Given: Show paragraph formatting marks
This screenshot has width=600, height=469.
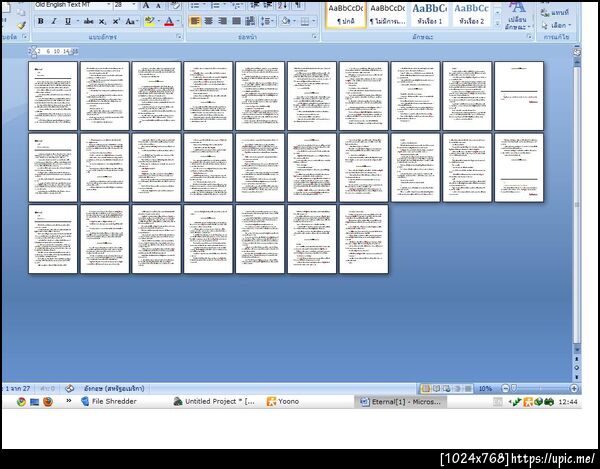Looking at the screenshot, I should coord(298,5).
